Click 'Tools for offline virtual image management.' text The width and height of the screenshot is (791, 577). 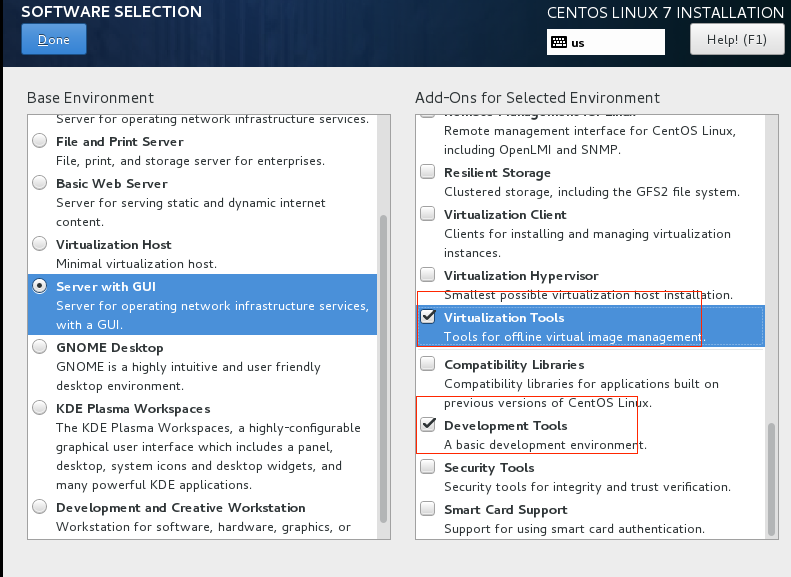coord(575,336)
